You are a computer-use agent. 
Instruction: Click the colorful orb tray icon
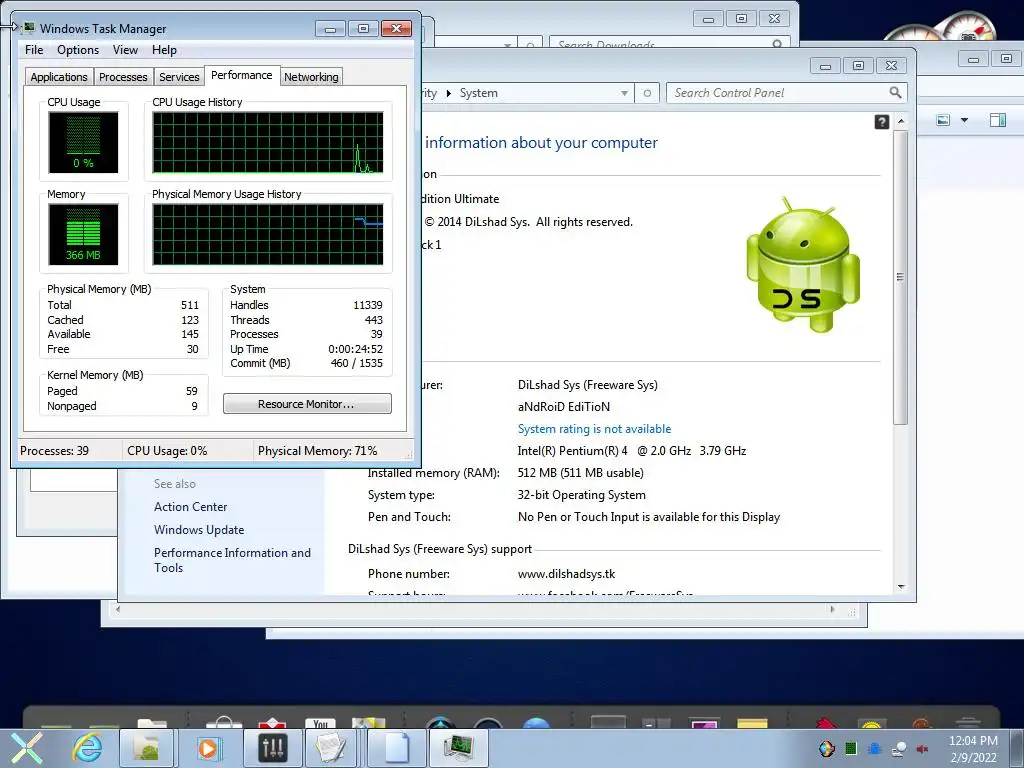827,748
